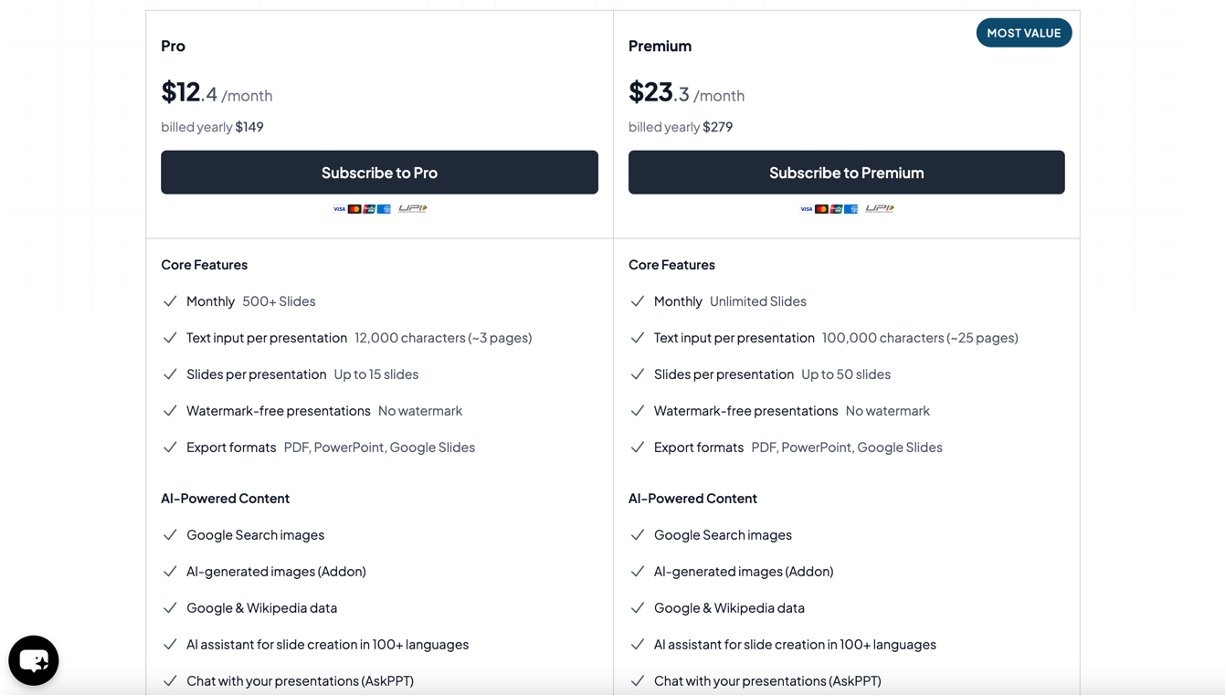Click the UPI logo under Premium plan

pos(880,209)
